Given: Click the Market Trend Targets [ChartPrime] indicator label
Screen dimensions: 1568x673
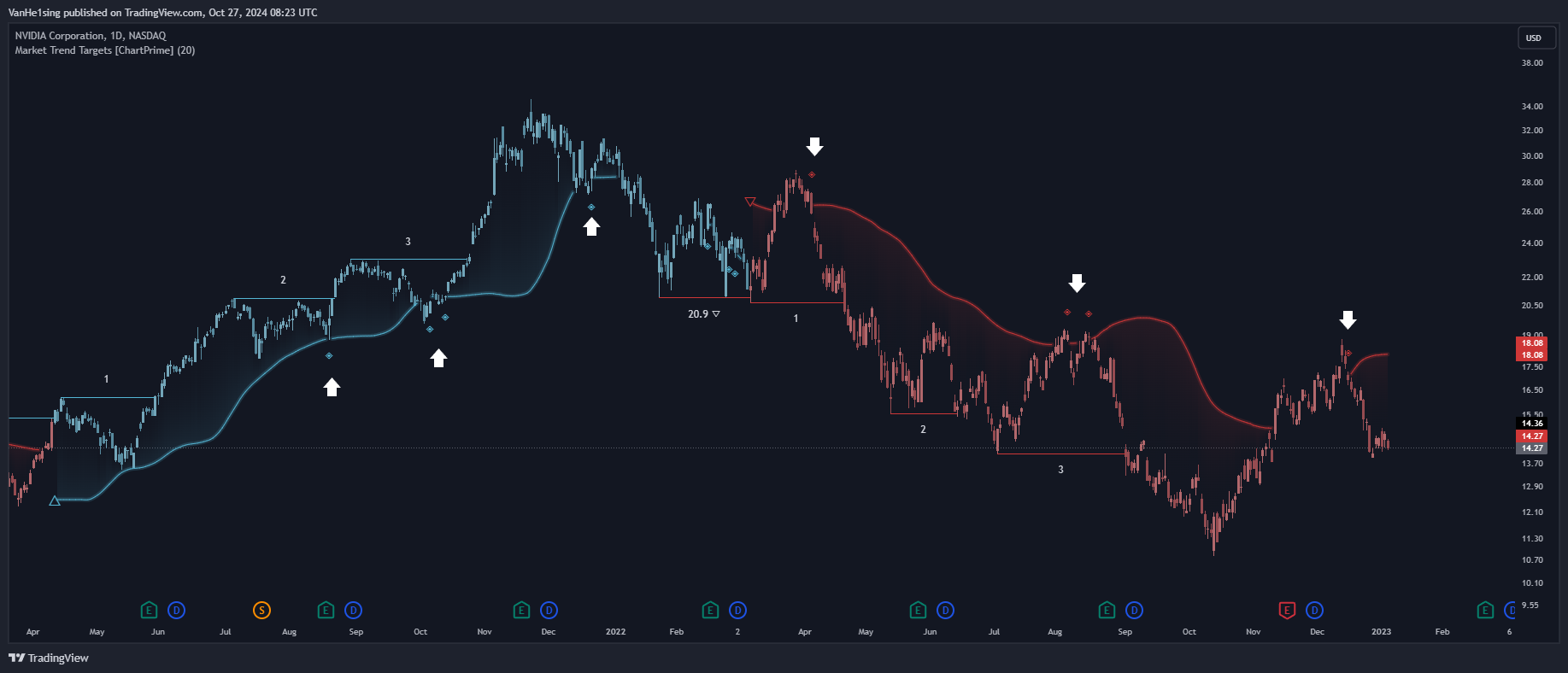Looking at the screenshot, I should (x=104, y=50).
